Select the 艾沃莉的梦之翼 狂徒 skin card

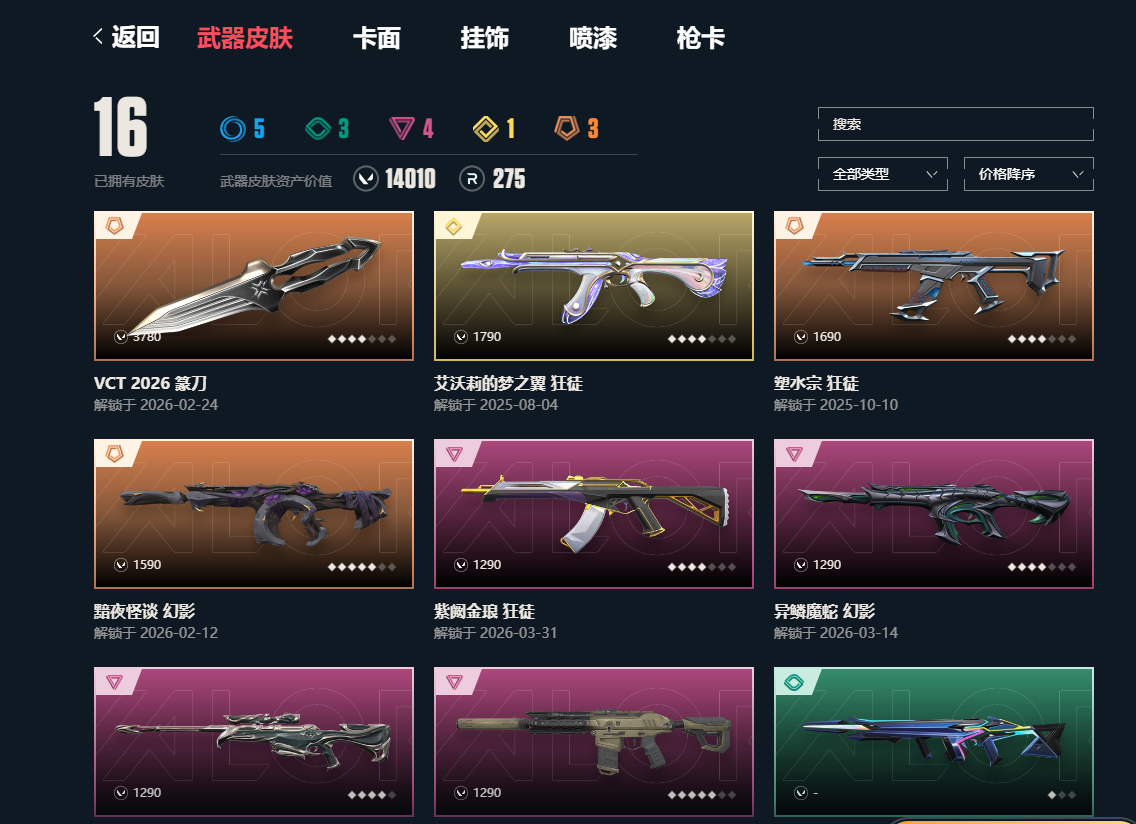[593, 286]
